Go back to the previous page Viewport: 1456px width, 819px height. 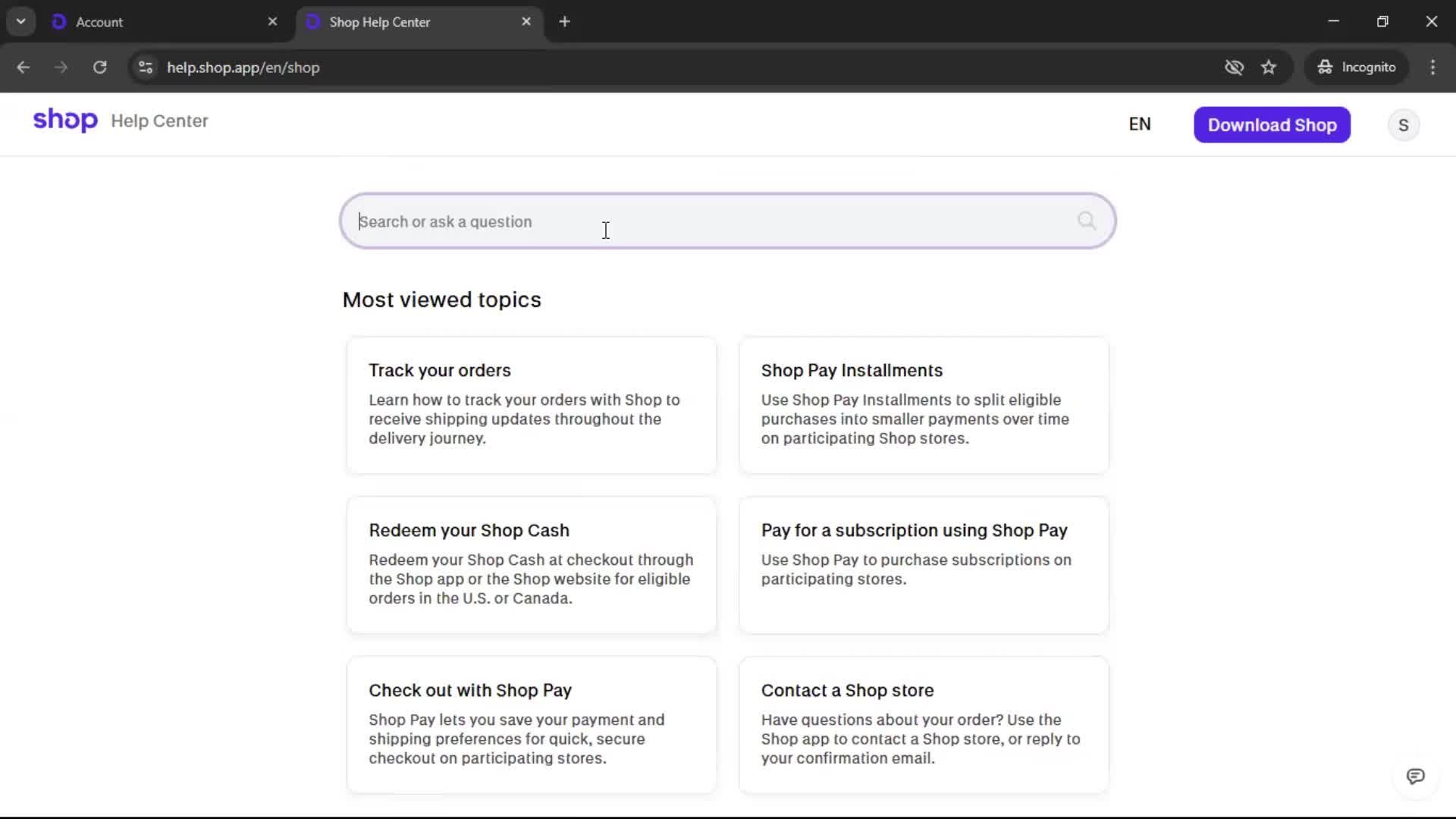(x=24, y=67)
